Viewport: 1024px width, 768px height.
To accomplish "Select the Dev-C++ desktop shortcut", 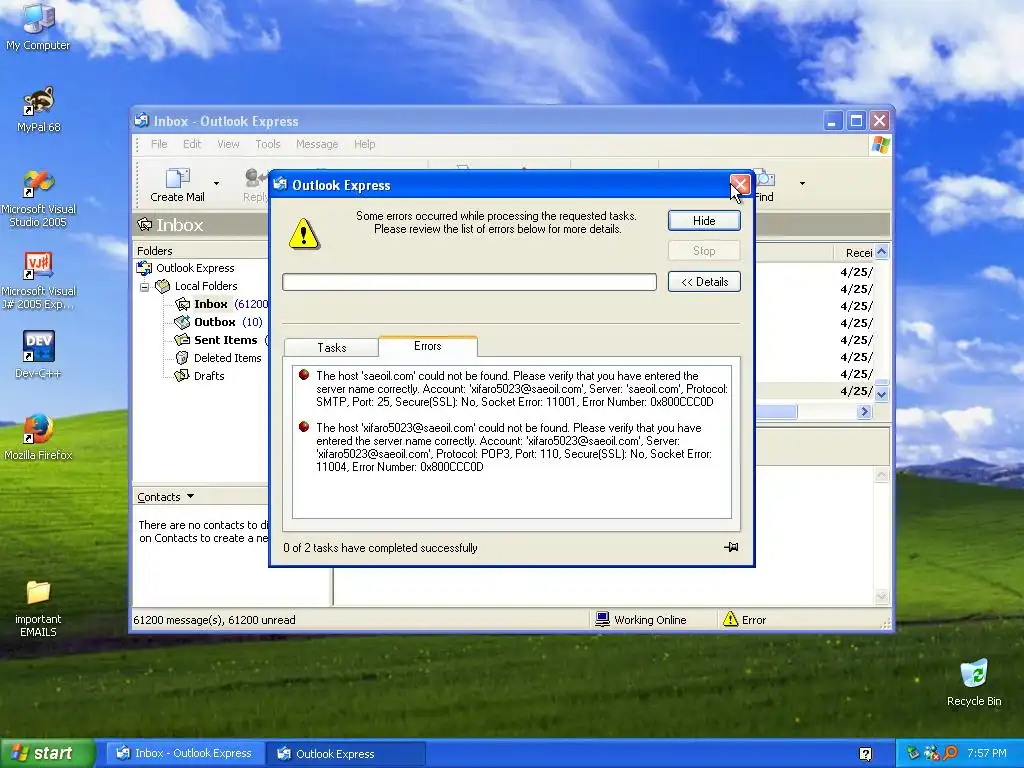I will click(38, 354).
